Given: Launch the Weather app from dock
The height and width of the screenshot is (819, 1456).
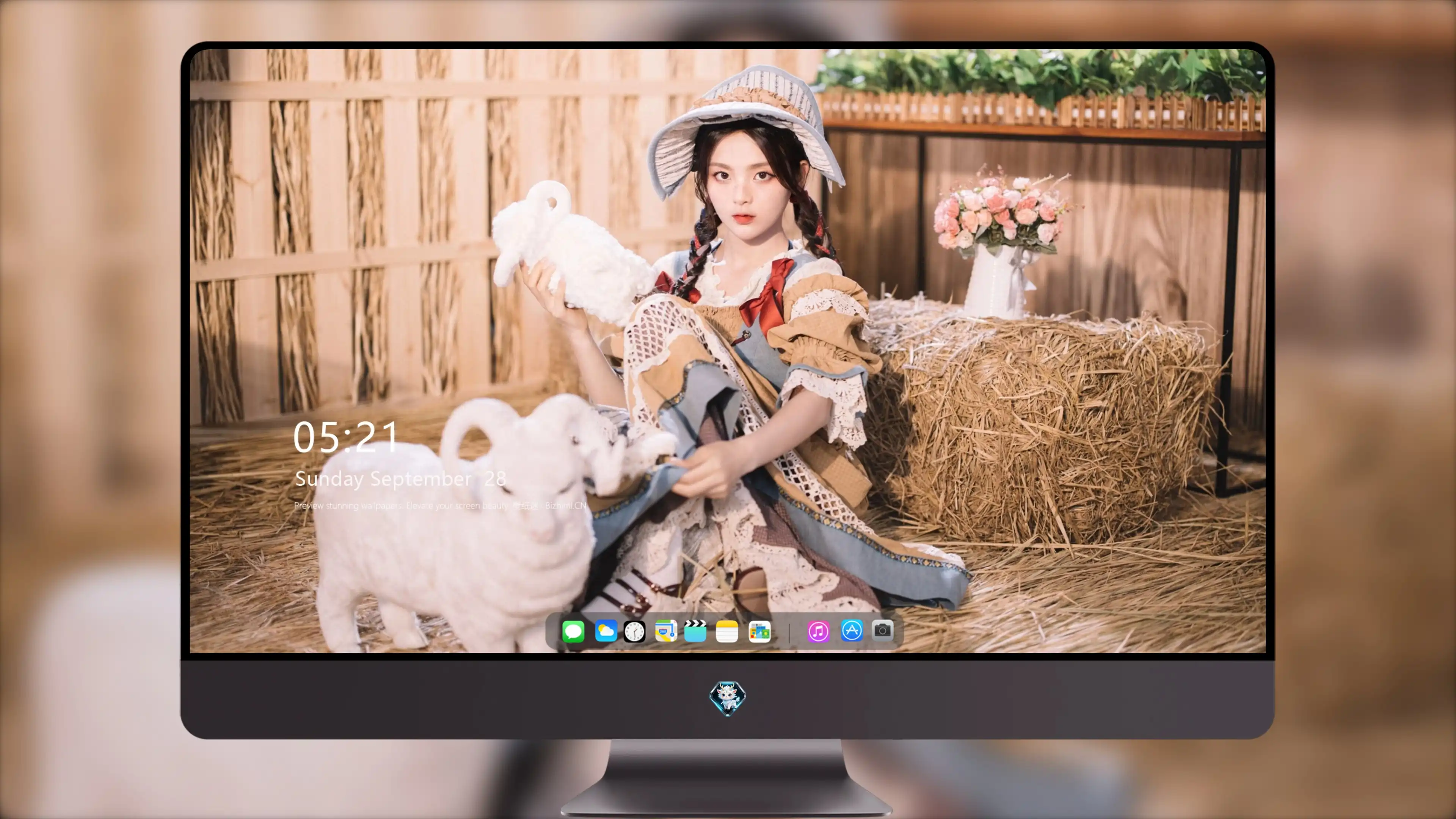Looking at the screenshot, I should point(606,631).
